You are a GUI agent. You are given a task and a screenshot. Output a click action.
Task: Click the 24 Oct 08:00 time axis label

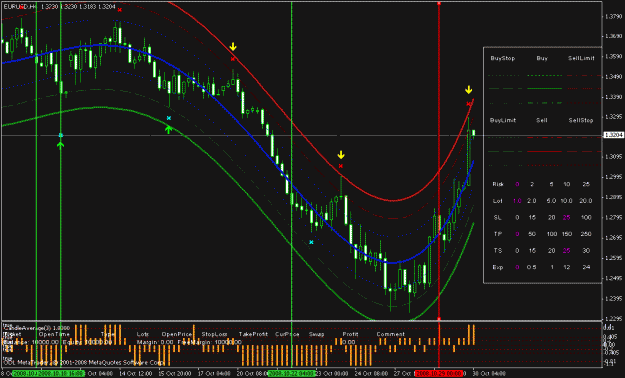[x=371, y=374]
